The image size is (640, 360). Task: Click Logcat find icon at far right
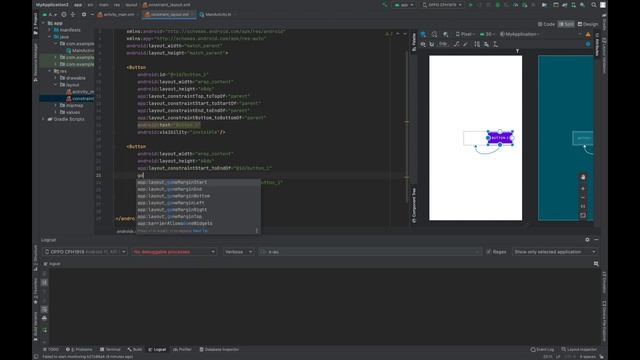click(x=596, y=264)
